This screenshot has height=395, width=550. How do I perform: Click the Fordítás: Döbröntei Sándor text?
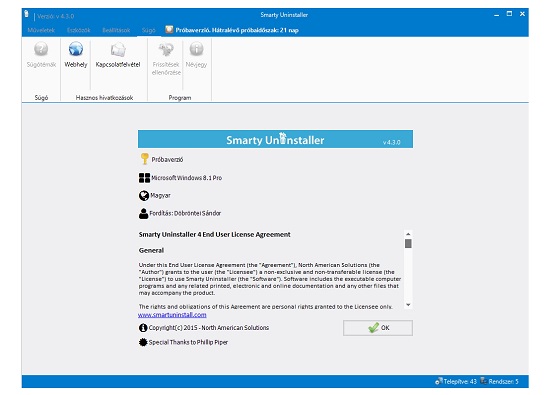click(x=185, y=213)
